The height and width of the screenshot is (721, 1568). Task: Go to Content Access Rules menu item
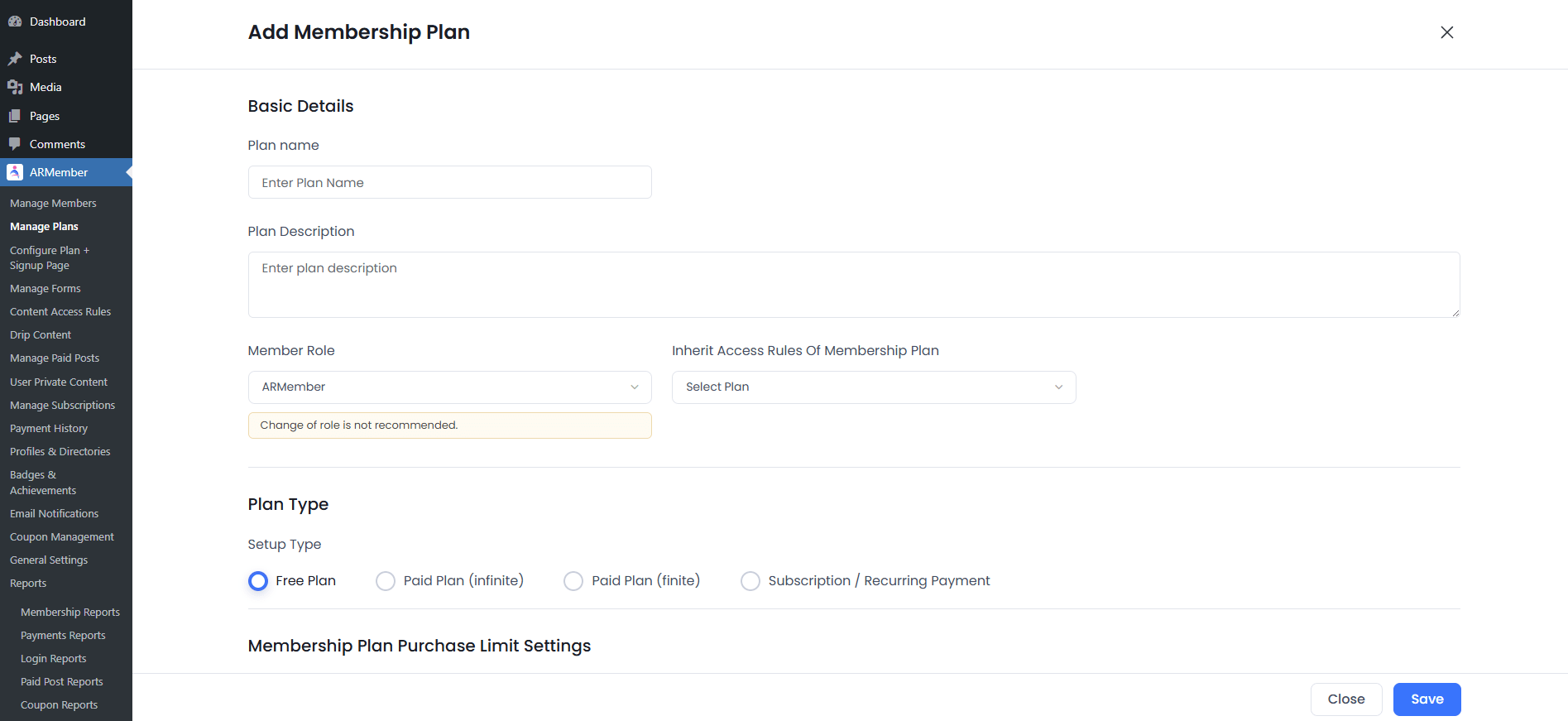click(x=60, y=312)
